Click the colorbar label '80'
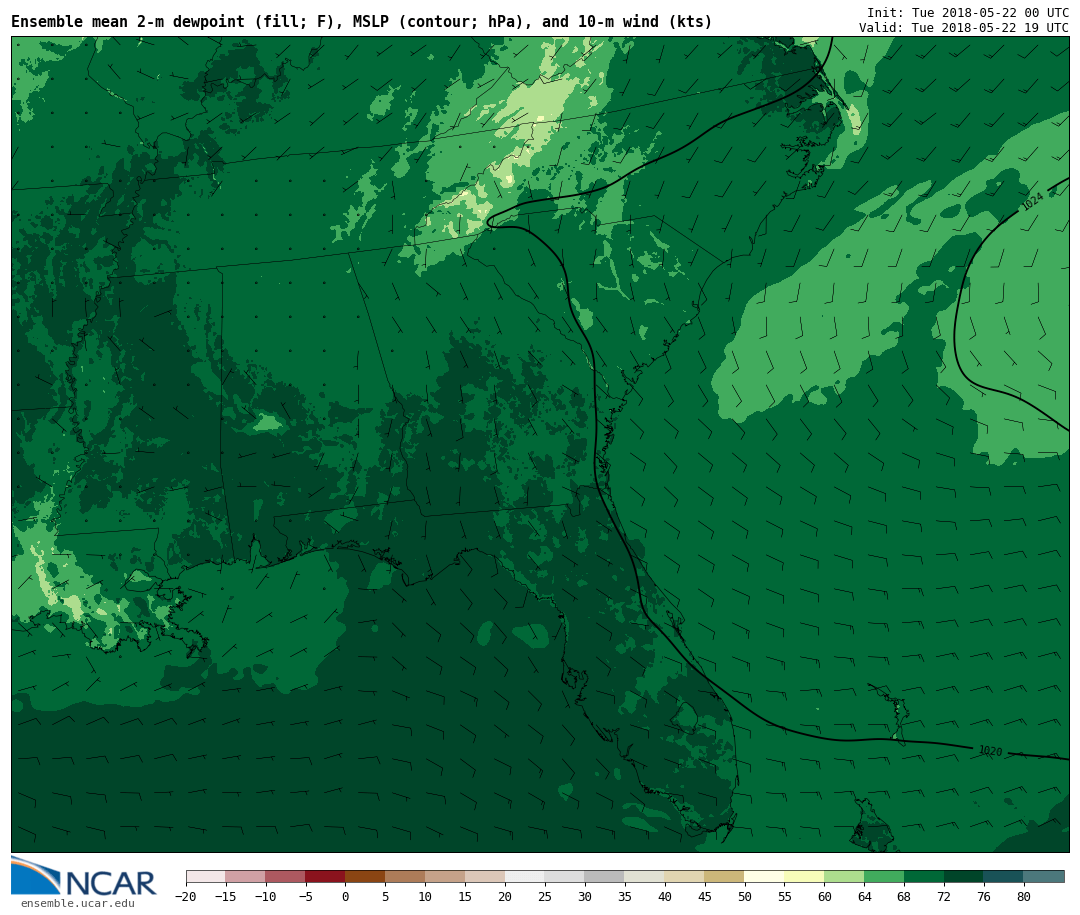This screenshot has width=1080, height=915. [x=1024, y=896]
